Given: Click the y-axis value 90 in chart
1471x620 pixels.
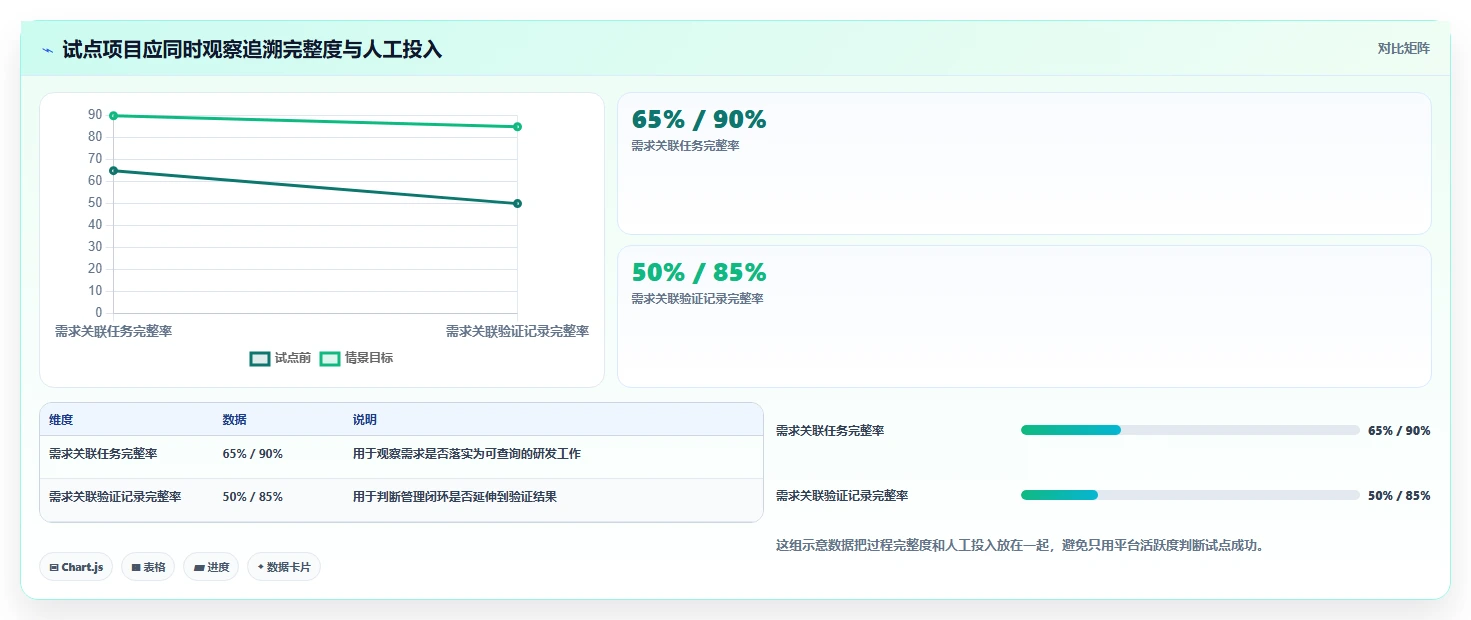Looking at the screenshot, I should pos(95,114).
